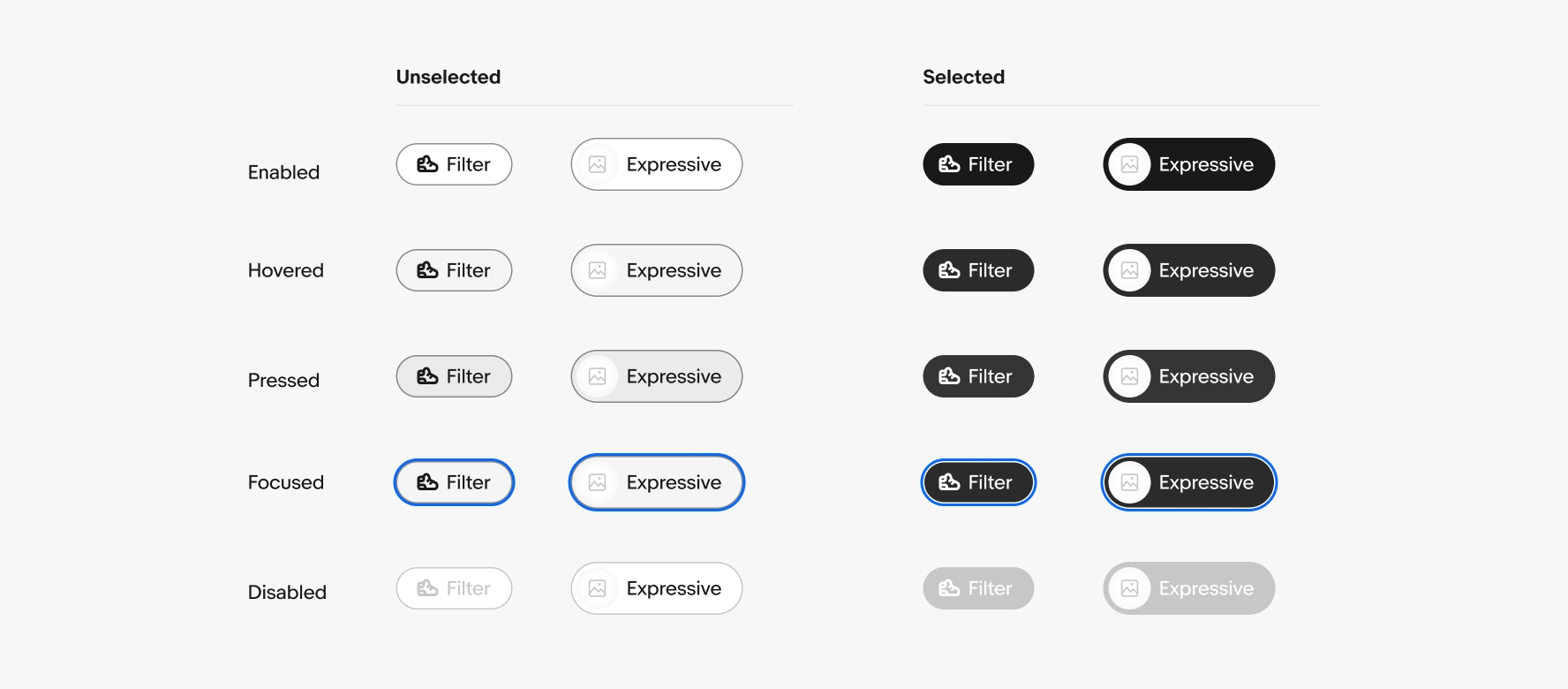
Task: Select the unselected hovered Expressive chip
Action: coord(657,270)
